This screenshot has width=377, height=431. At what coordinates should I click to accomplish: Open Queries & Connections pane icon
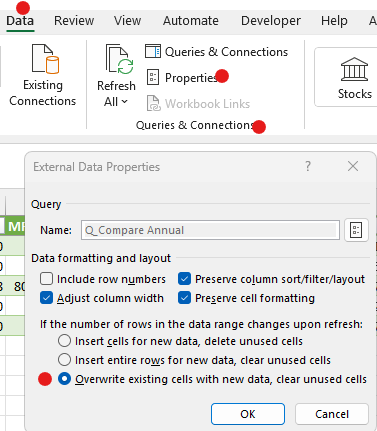(153, 51)
